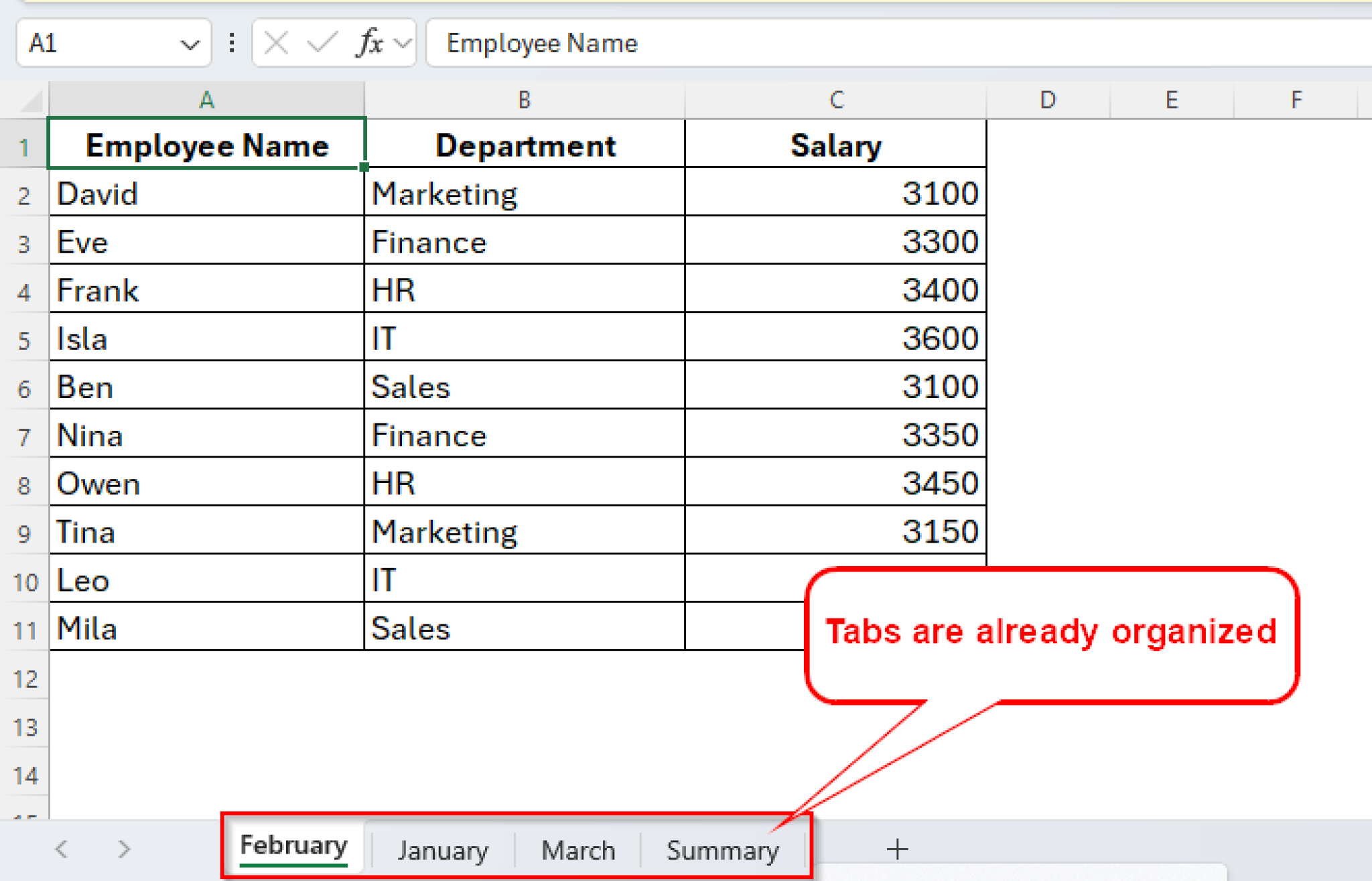Screen dimensions: 1372x881
Task: Expand the Name Box cell reference list
Action: 189,43
